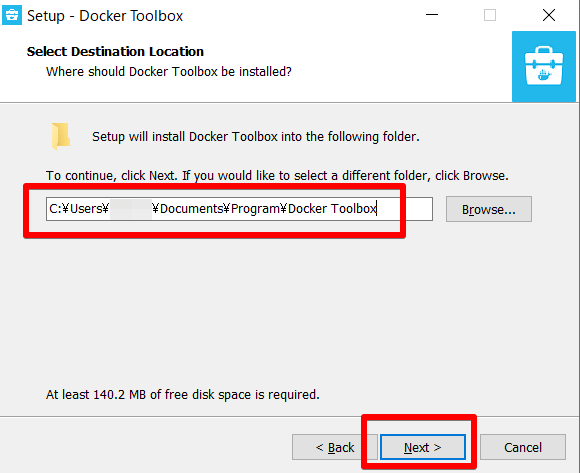
Task: Place cursor on 'Documents' in the path
Action: [192, 209]
